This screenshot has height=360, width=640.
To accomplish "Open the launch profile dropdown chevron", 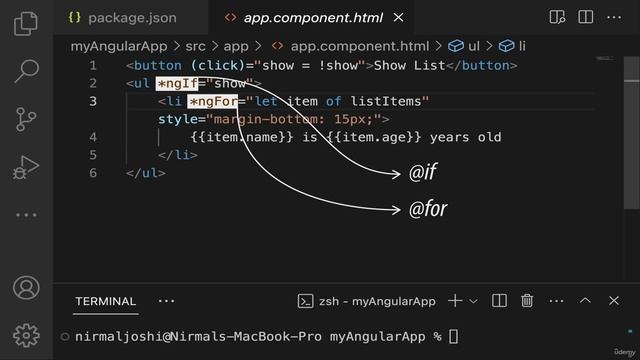I will pyautogui.click(x=473, y=302).
